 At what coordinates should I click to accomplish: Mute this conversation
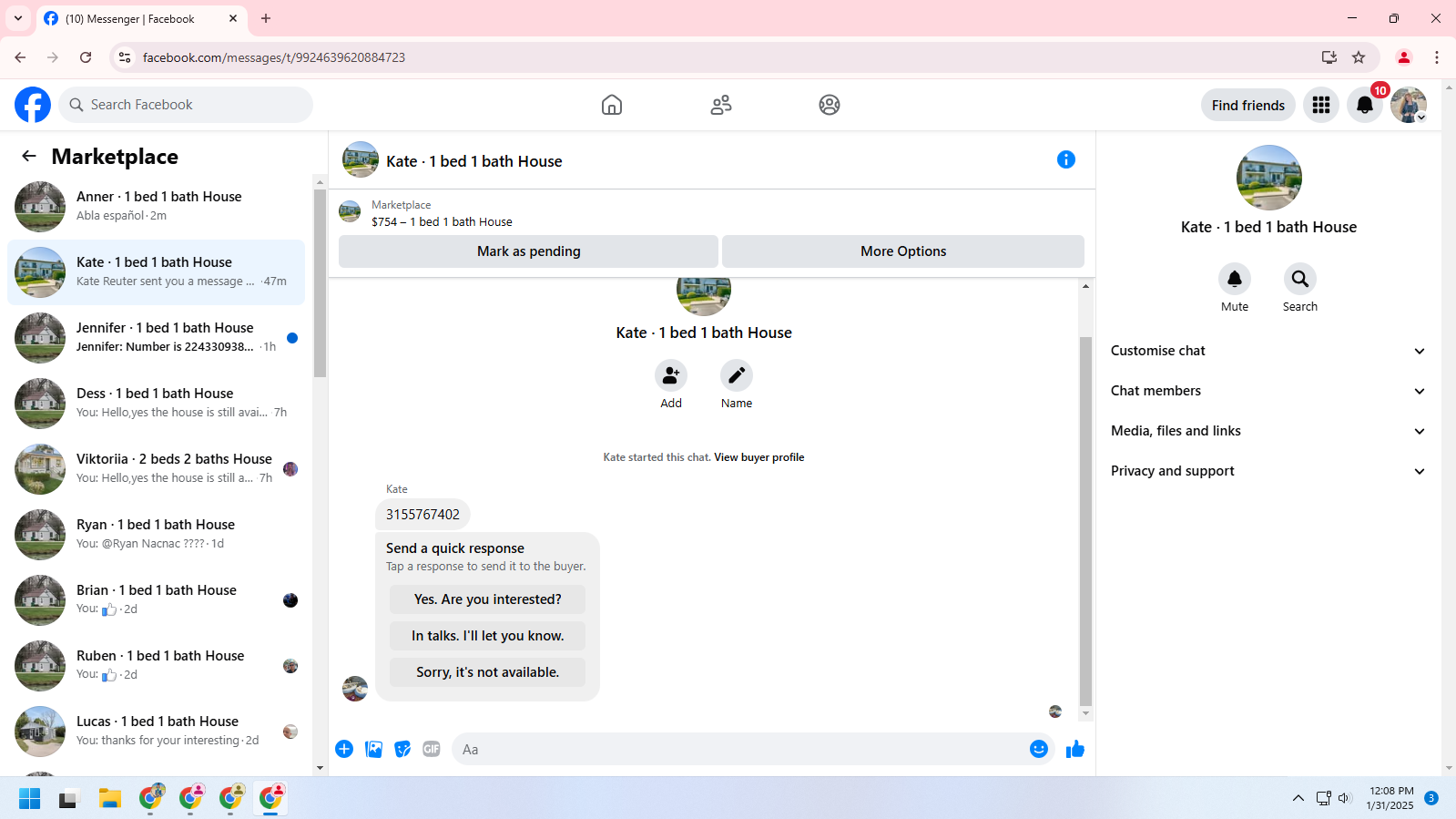tap(1235, 279)
